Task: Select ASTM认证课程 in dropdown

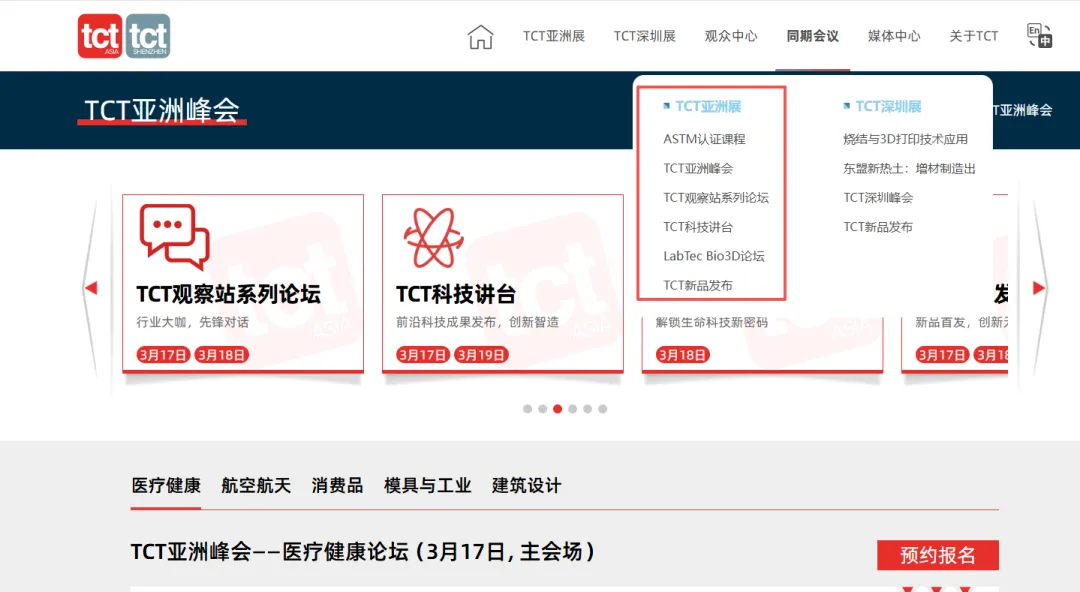Action: (x=704, y=139)
